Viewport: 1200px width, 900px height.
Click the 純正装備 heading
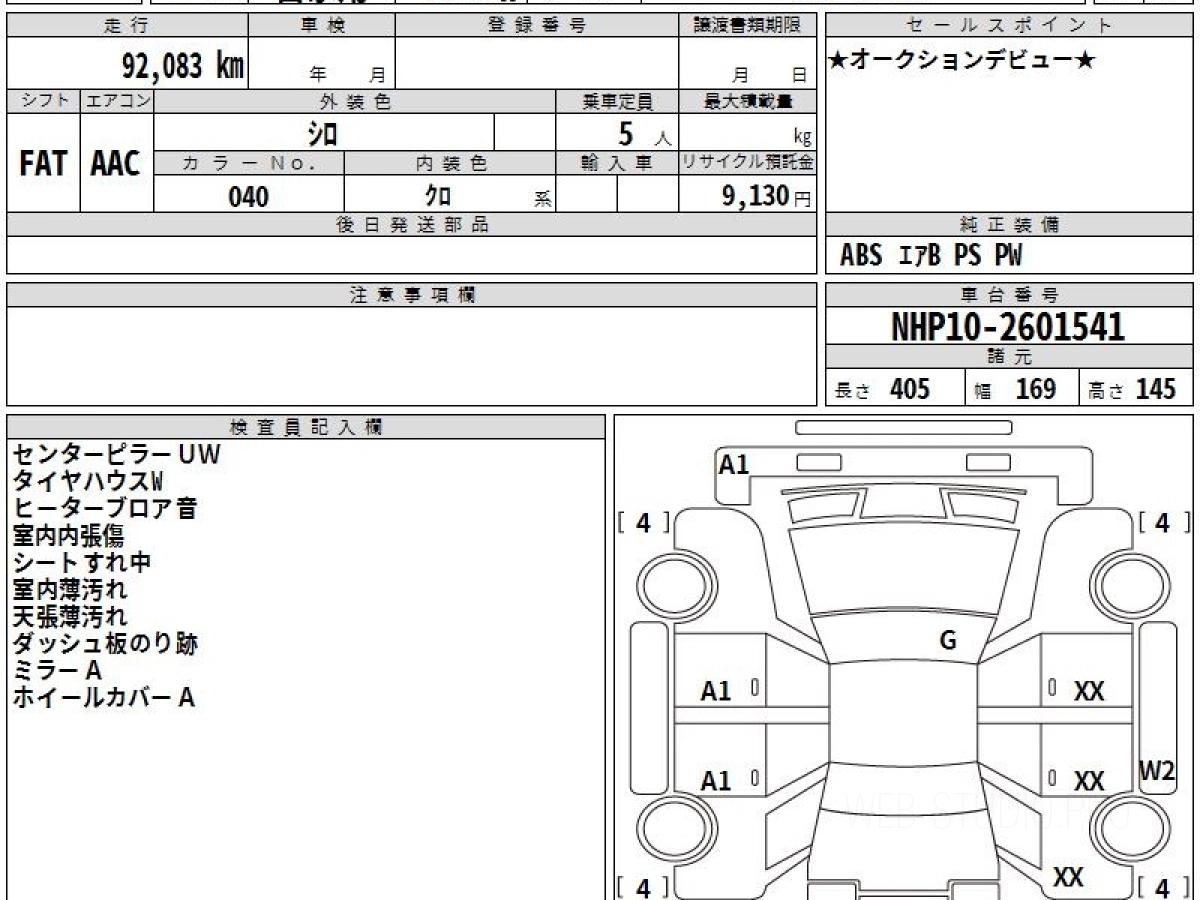pyautogui.click(x=1009, y=225)
